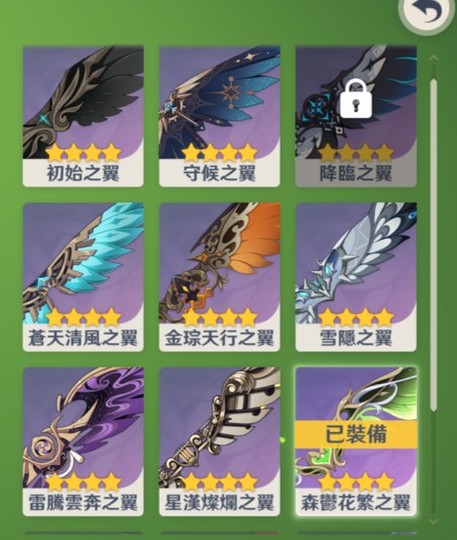This screenshot has width=457, height=540.
Task: Click the 已裝備 equipped banner
Action: coord(356,434)
